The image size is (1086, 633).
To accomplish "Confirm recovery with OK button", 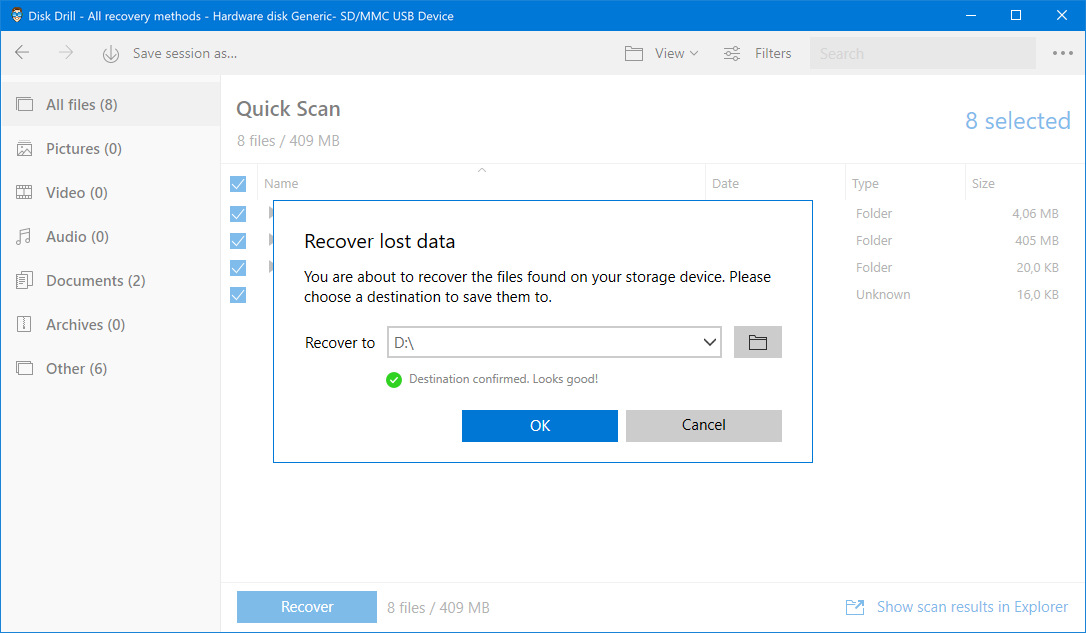I will [x=540, y=426].
